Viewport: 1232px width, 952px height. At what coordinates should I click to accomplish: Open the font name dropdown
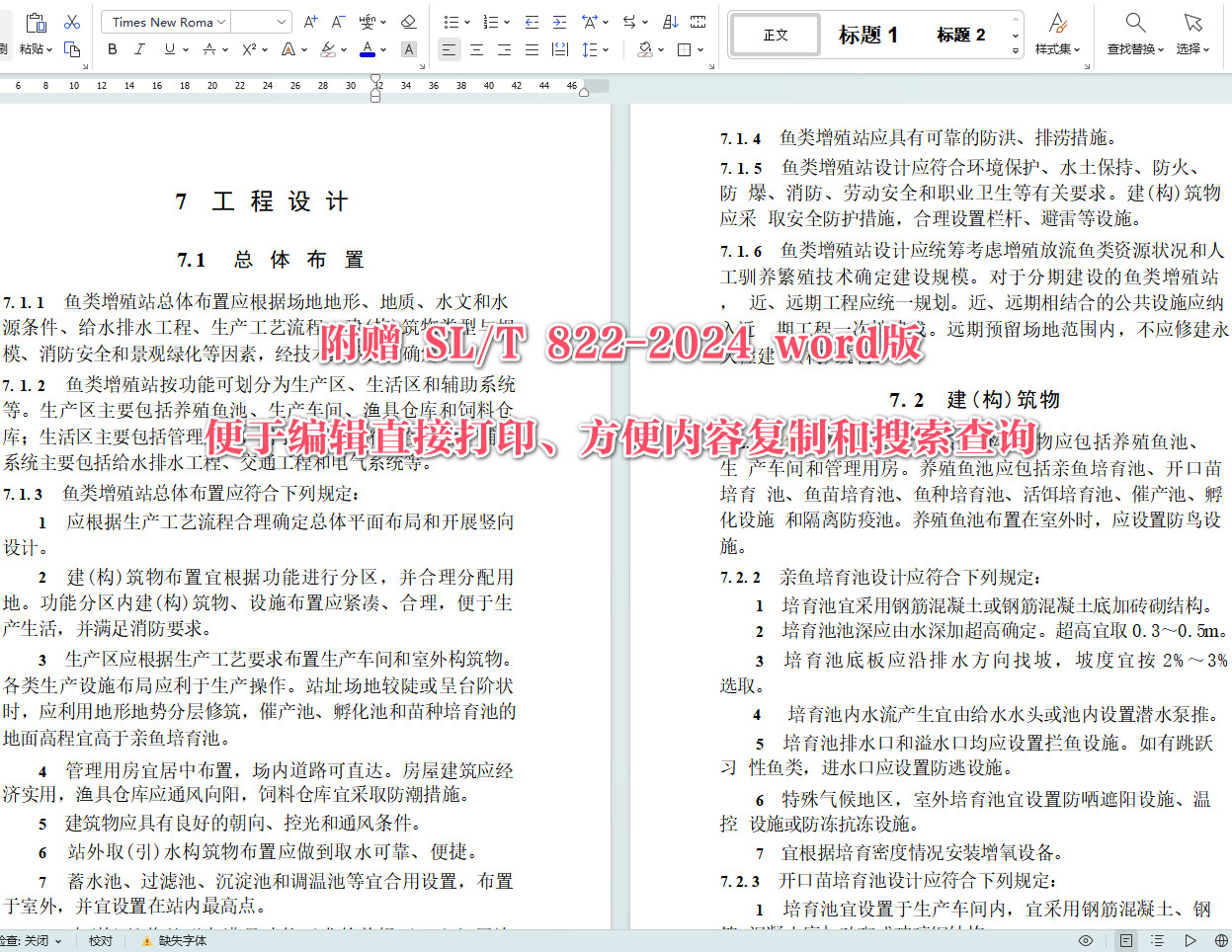221,22
